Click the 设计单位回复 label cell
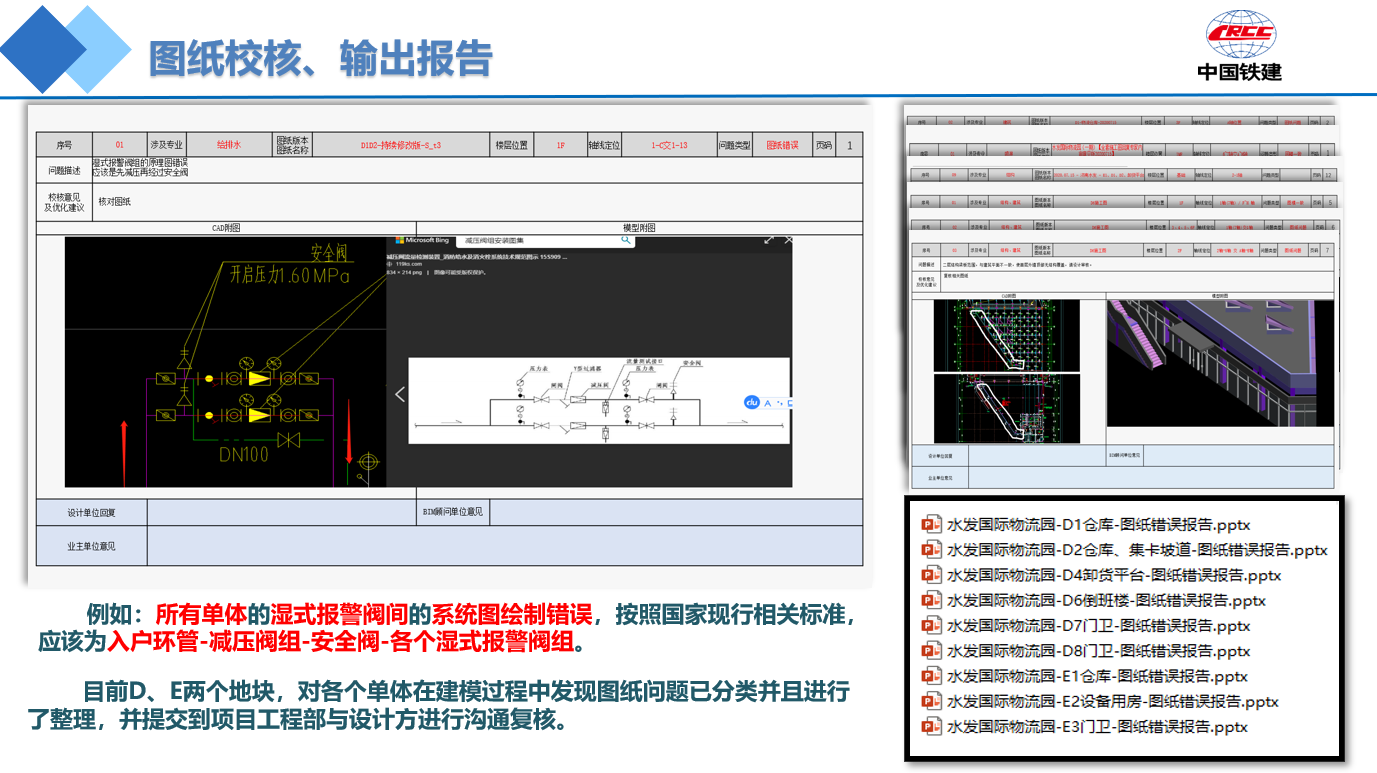 (x=92, y=512)
